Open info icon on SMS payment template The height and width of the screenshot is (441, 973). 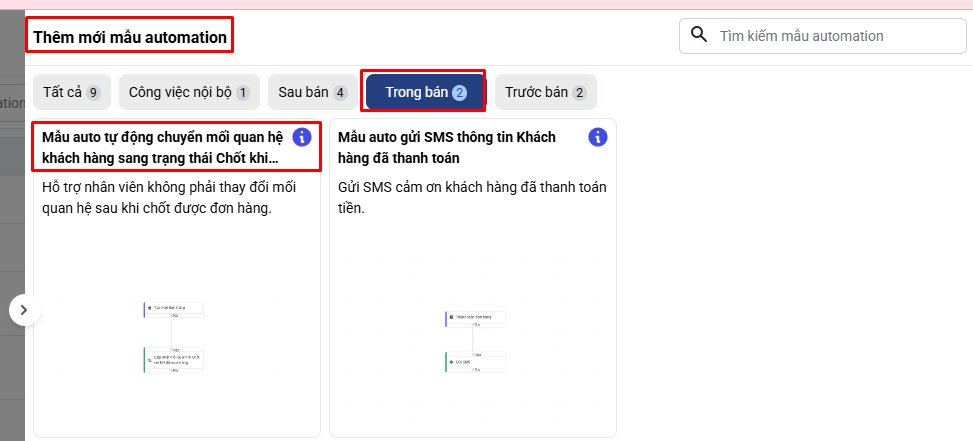coord(598,137)
